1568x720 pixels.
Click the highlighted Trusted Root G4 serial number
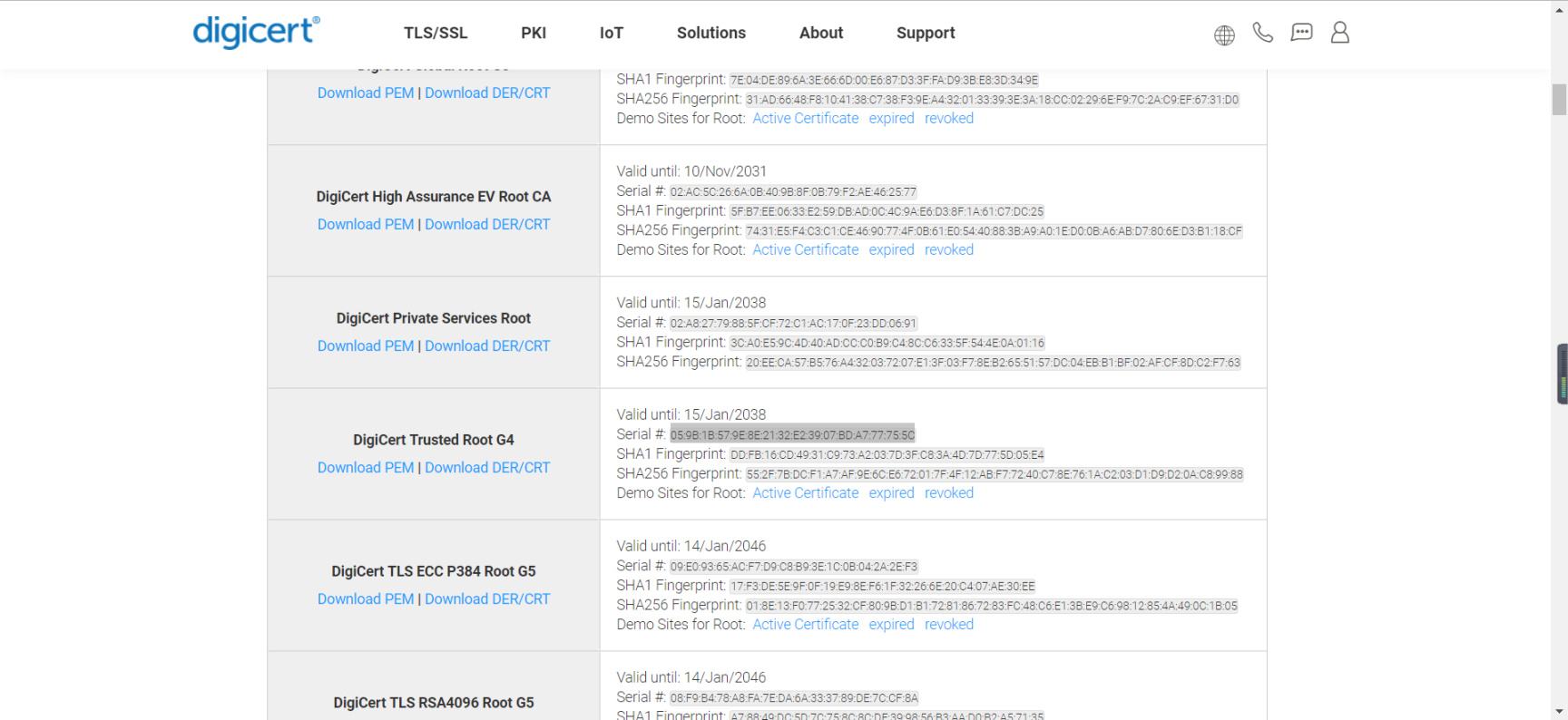[792, 435]
